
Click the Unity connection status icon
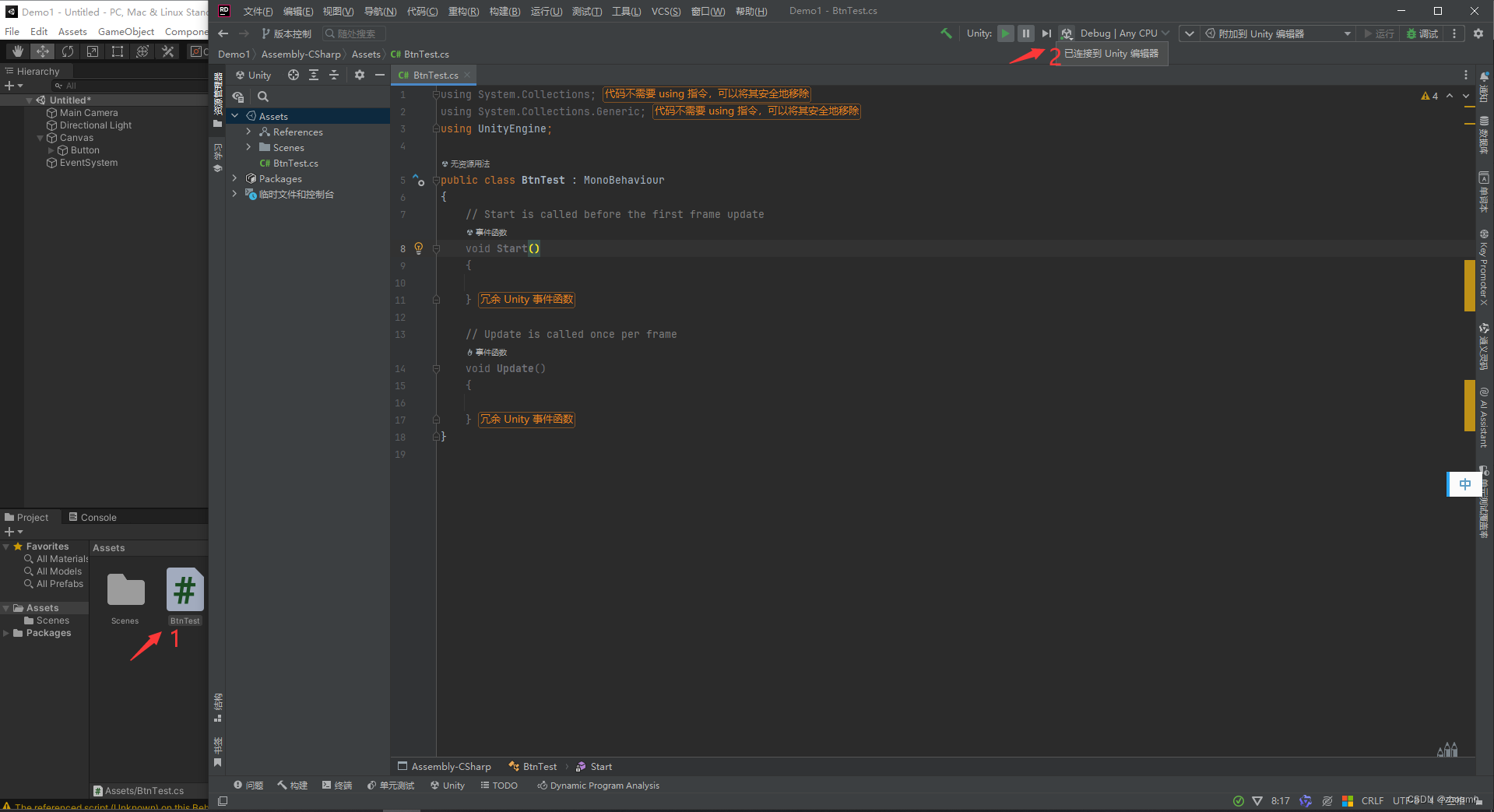pyautogui.click(x=1067, y=33)
